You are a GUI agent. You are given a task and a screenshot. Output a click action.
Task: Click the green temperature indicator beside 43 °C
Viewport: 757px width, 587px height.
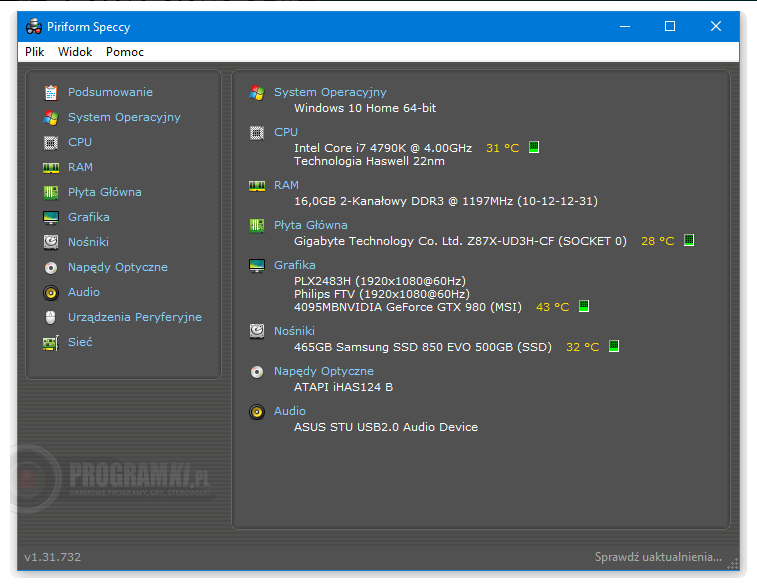(584, 306)
